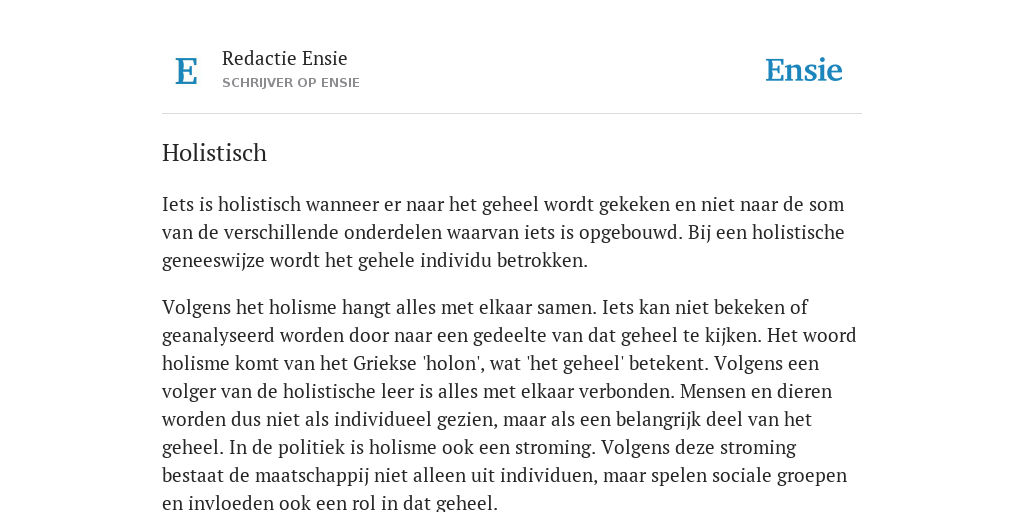Select the SCHRIJVER OP ENSIE subtitle
The image size is (1024, 512).
[291, 83]
